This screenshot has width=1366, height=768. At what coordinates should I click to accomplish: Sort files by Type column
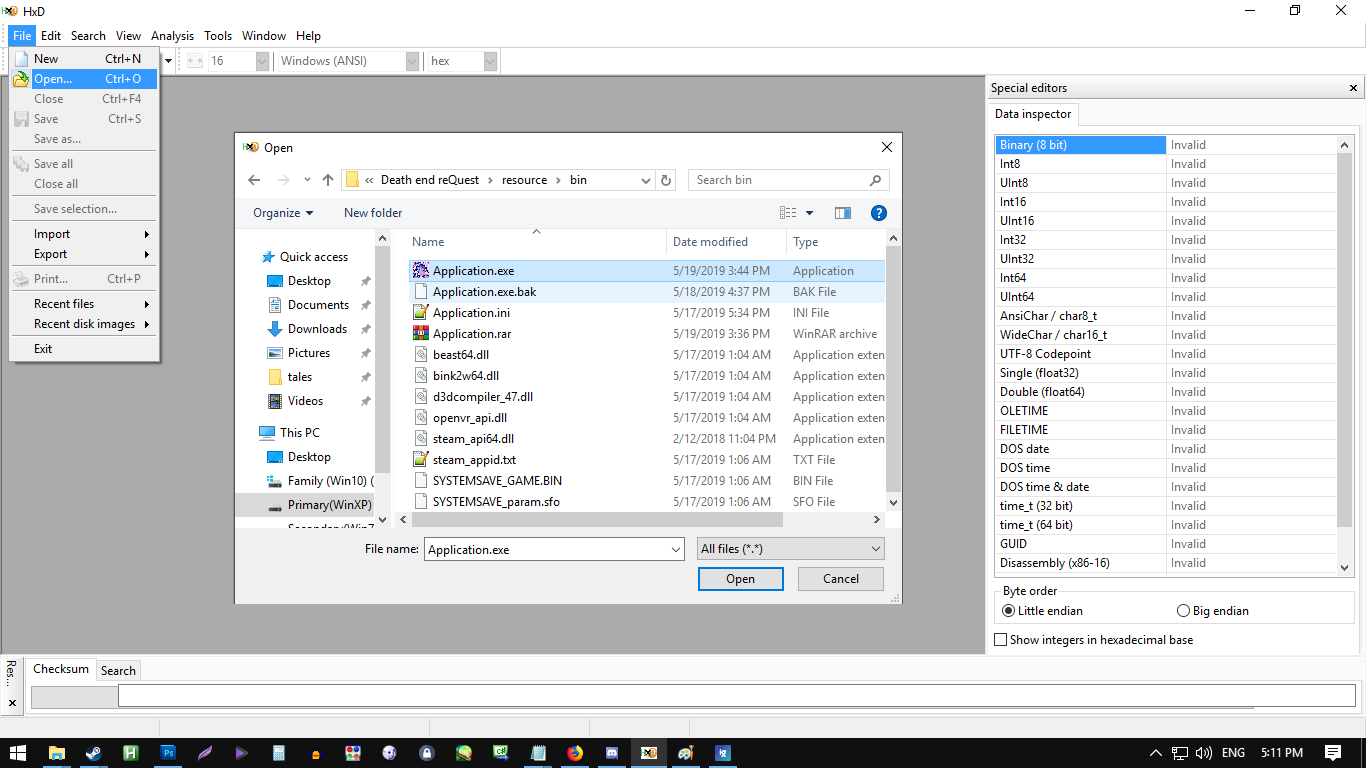pos(836,242)
